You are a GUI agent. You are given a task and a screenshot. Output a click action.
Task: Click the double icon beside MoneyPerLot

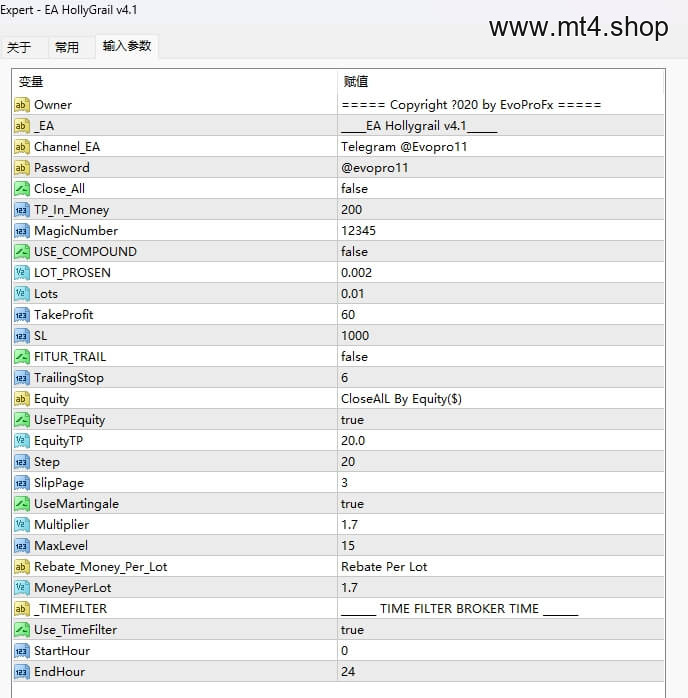pos(22,588)
